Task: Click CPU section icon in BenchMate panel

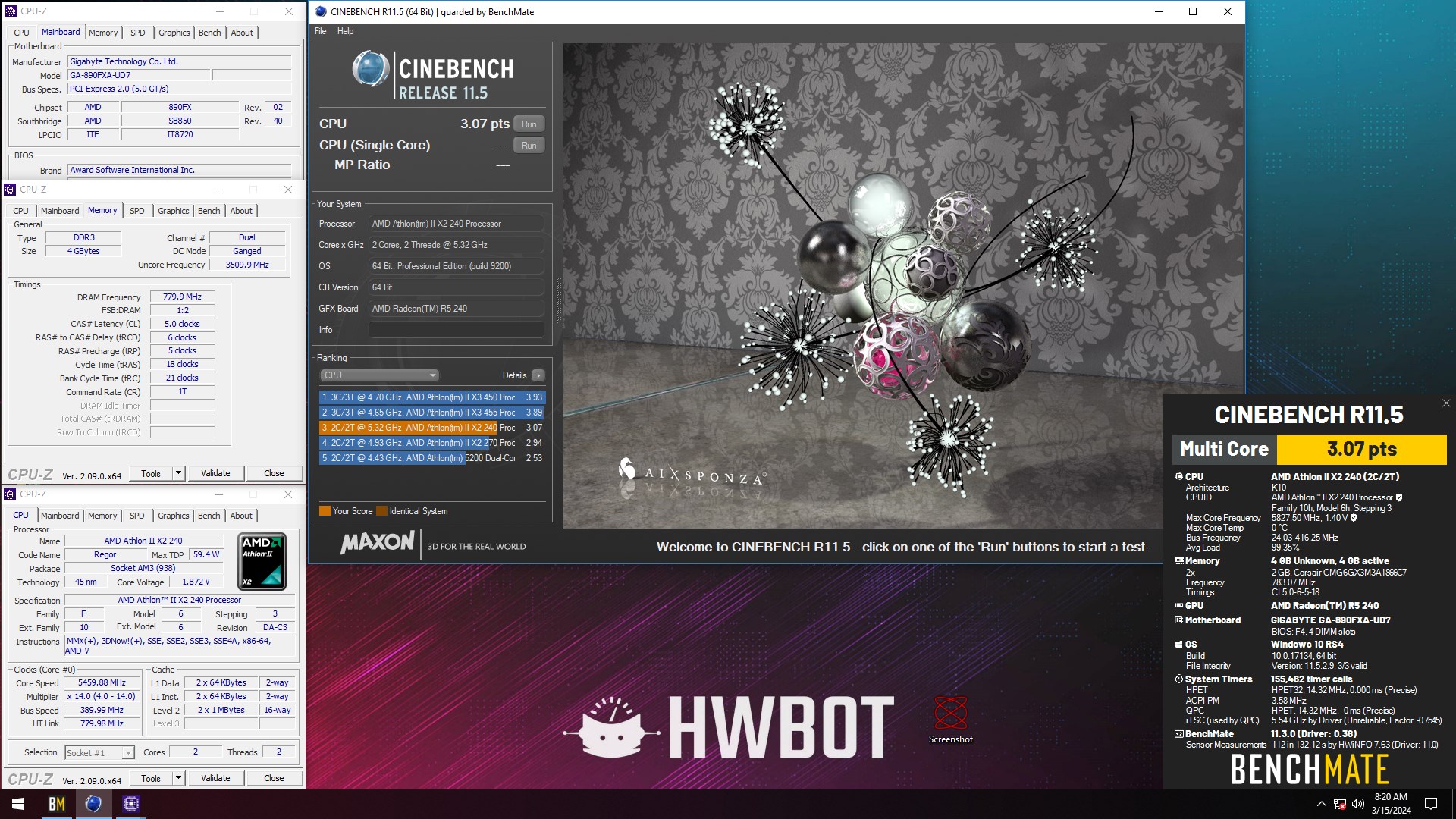Action: point(1178,477)
